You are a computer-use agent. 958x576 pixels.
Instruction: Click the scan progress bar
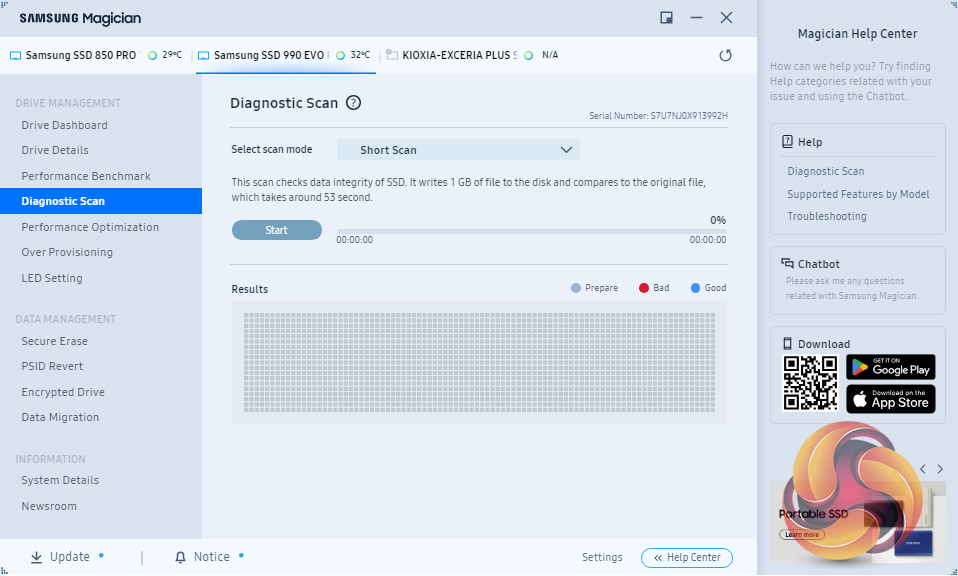click(532, 231)
